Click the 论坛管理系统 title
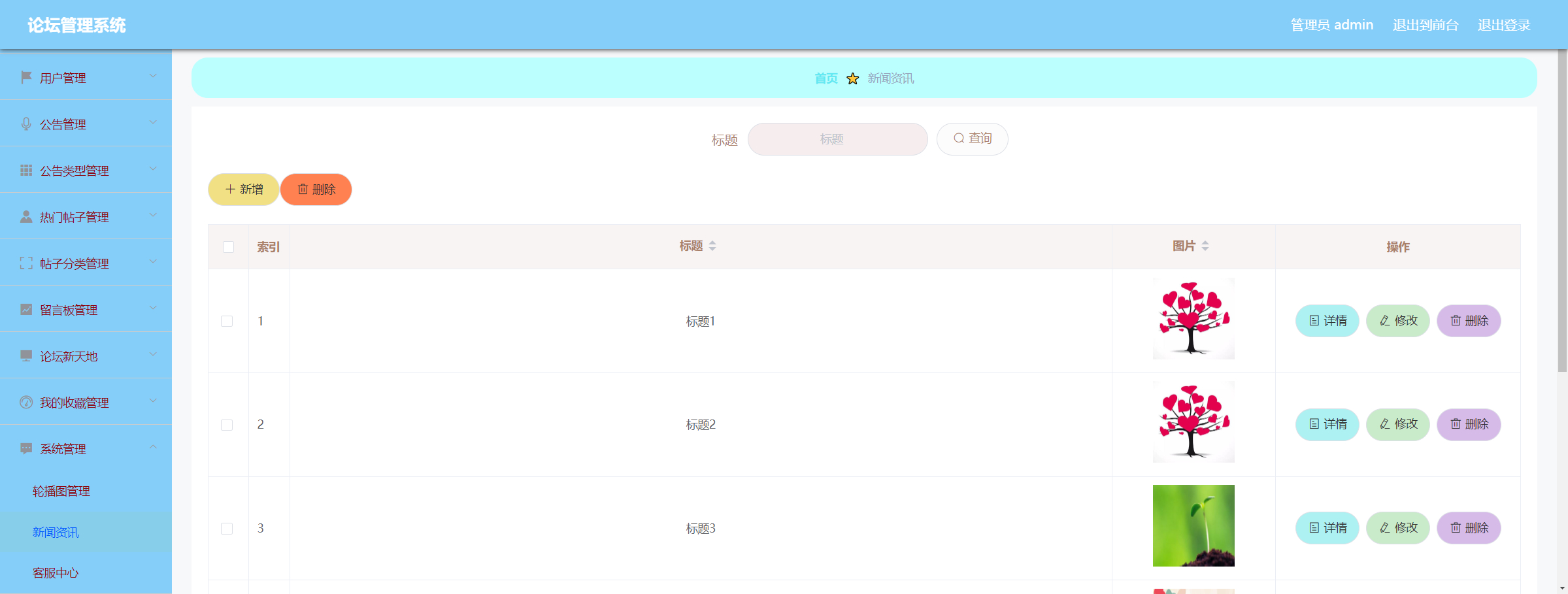 [76, 25]
